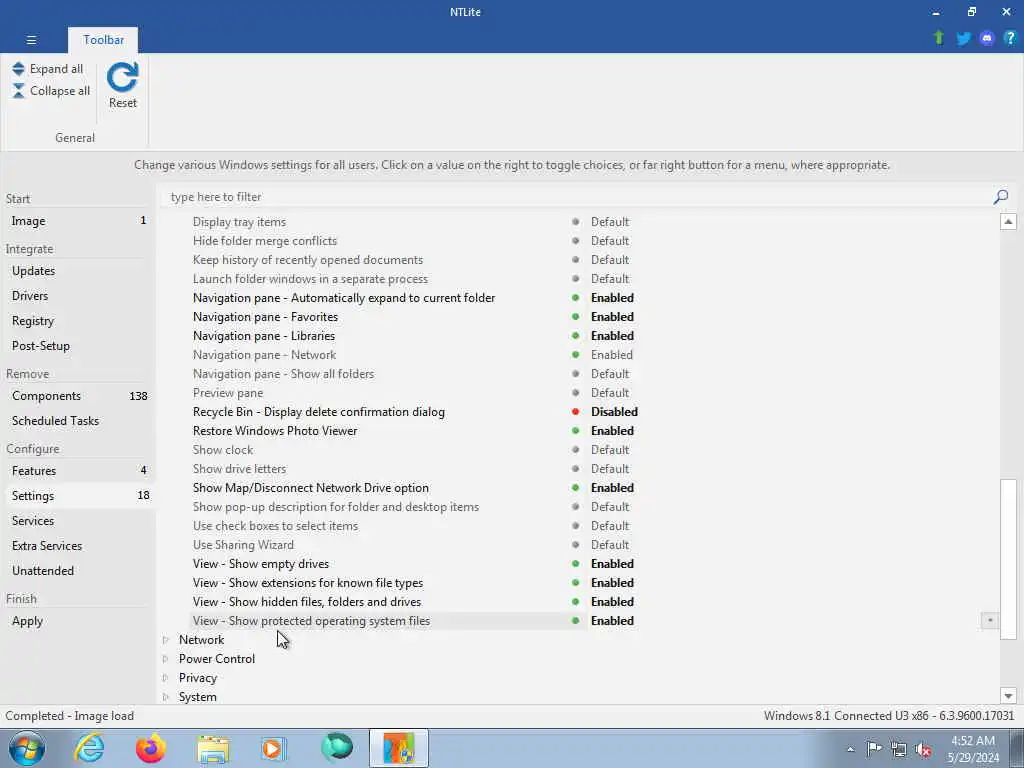
Task: Open the Updates page in sidebar
Action: coord(78,271)
